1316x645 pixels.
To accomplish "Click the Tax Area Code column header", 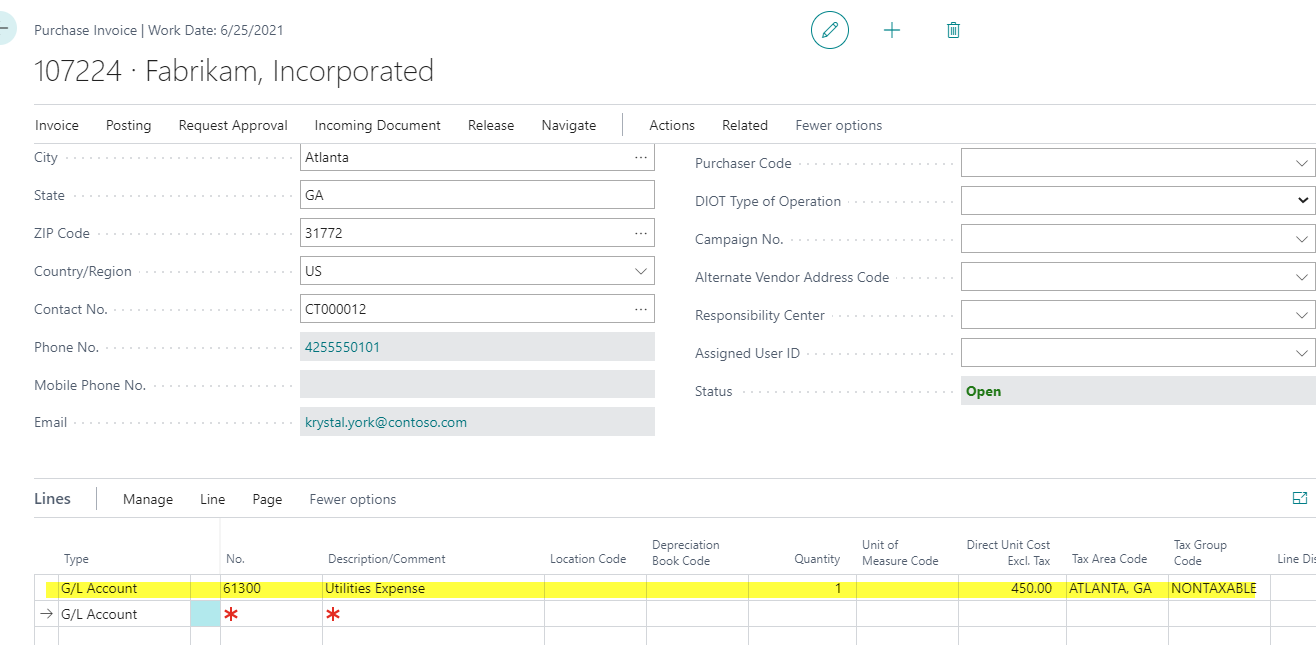I will pos(1109,559).
